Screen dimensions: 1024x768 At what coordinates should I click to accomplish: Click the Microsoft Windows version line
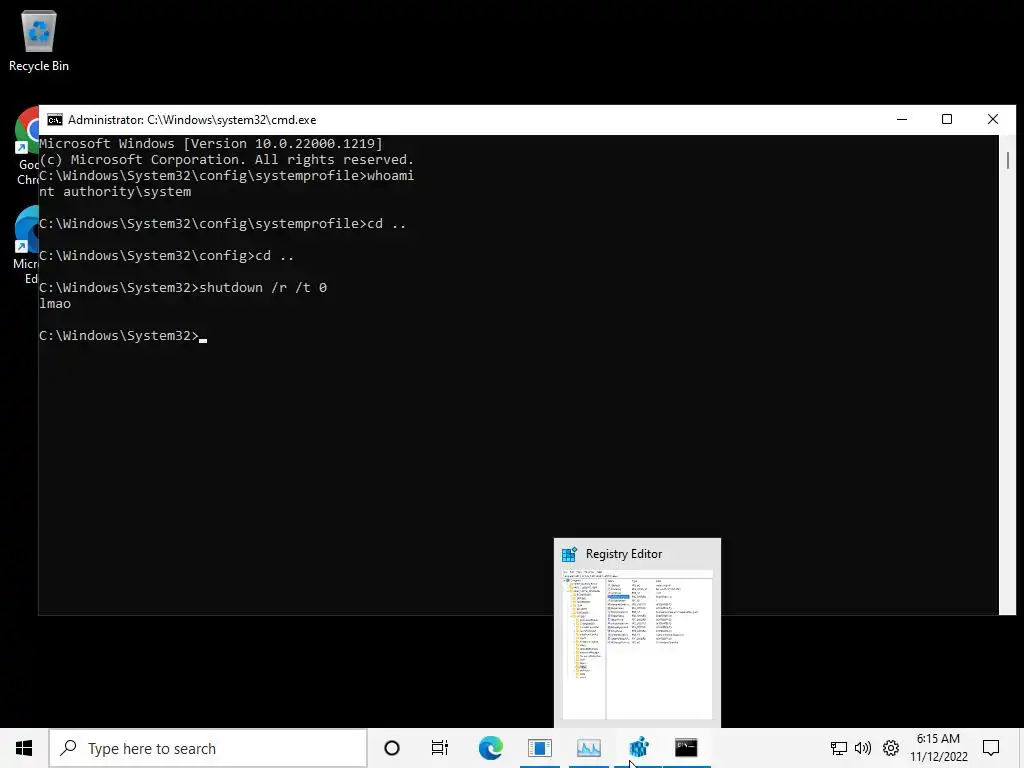pyautogui.click(x=211, y=144)
